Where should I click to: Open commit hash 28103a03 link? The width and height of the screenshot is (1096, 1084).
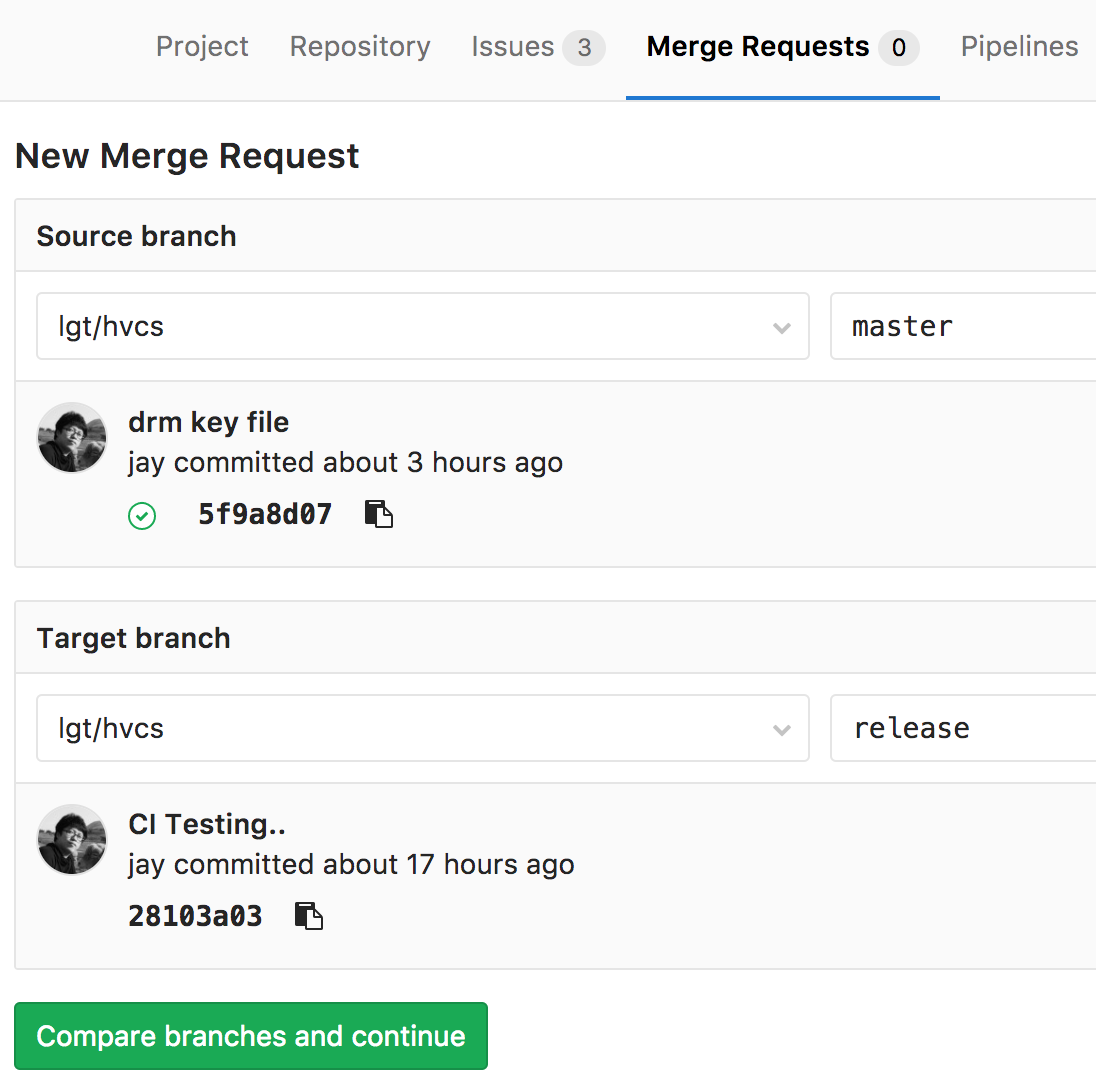click(195, 916)
